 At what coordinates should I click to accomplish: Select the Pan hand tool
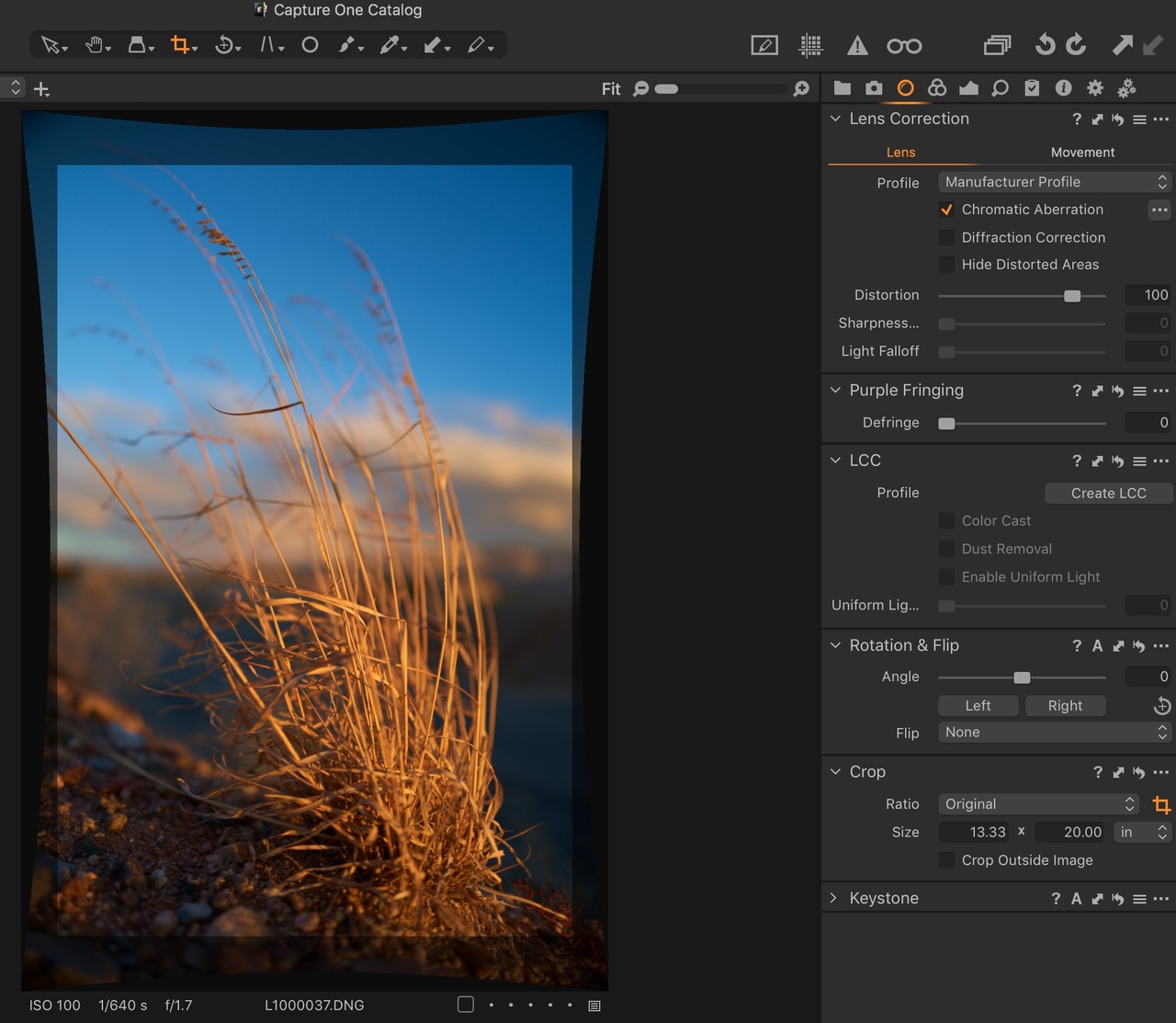tap(94, 45)
